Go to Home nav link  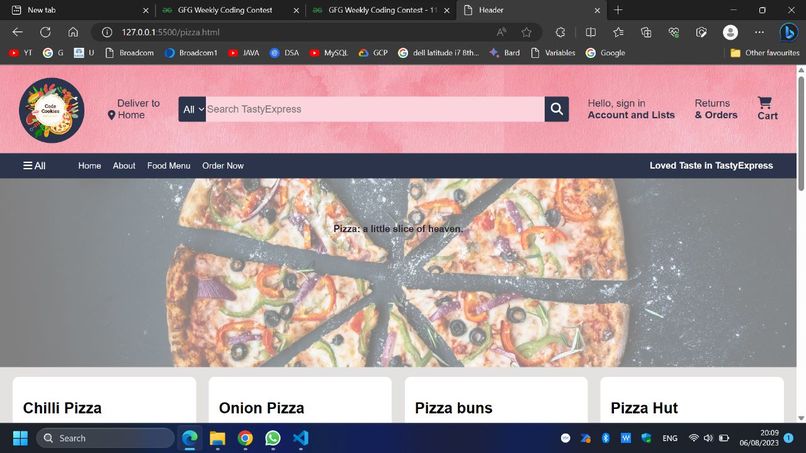coord(89,166)
